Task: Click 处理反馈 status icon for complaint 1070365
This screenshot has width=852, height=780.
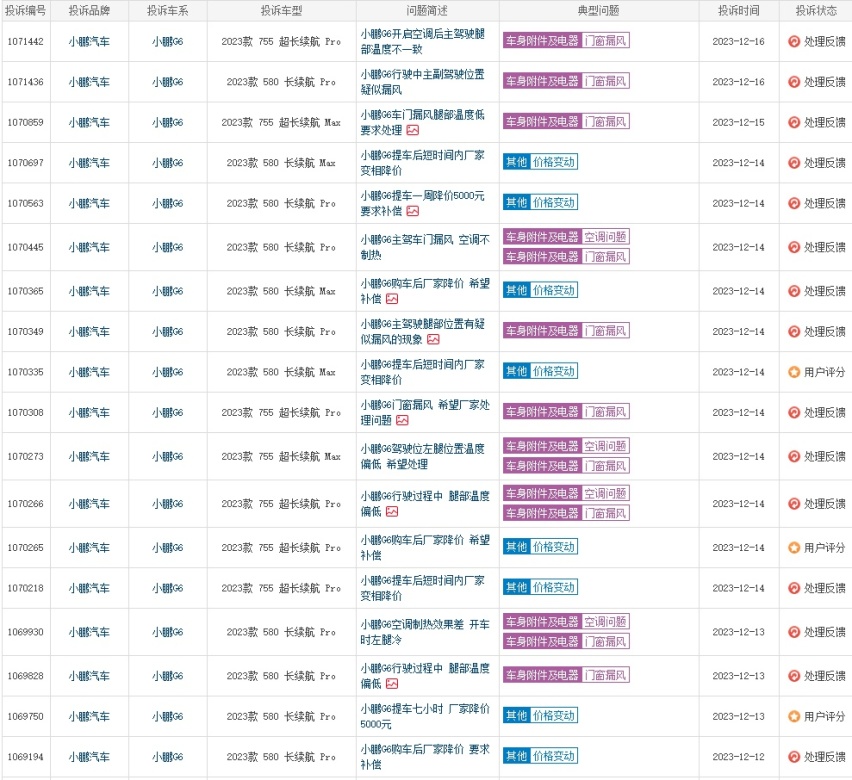Action: tap(794, 291)
